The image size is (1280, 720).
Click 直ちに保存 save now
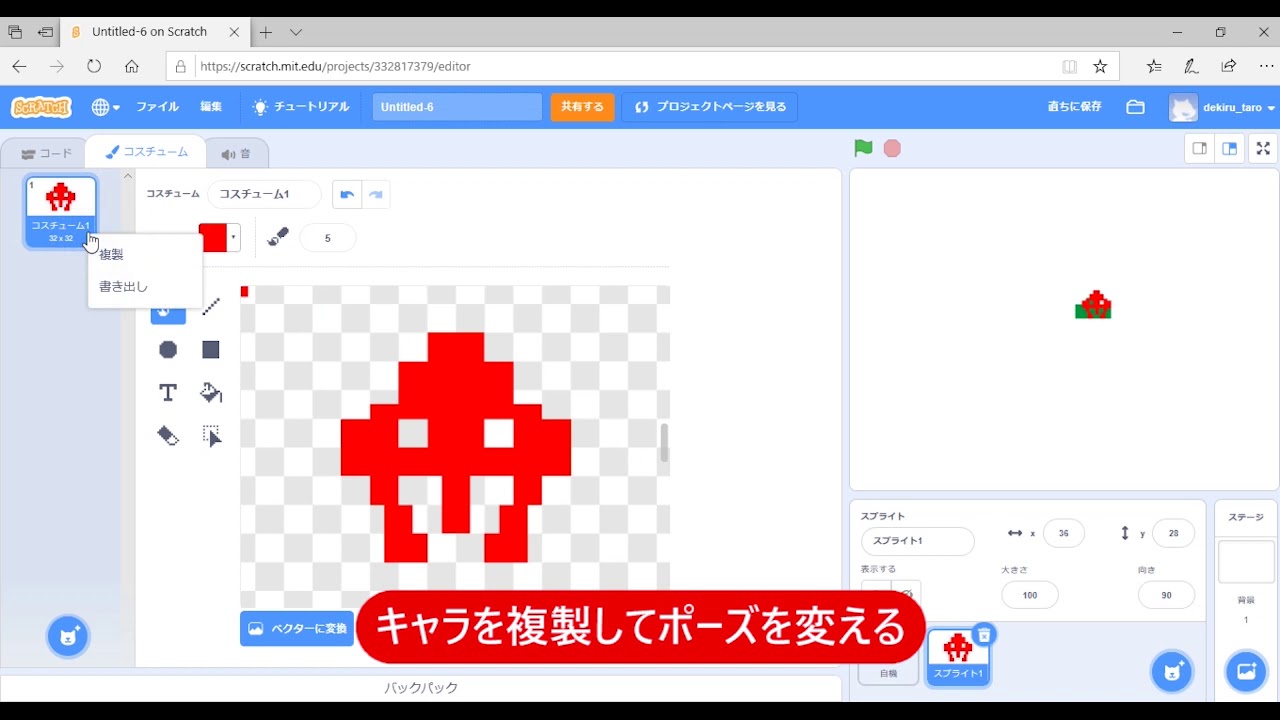[x=1074, y=107]
